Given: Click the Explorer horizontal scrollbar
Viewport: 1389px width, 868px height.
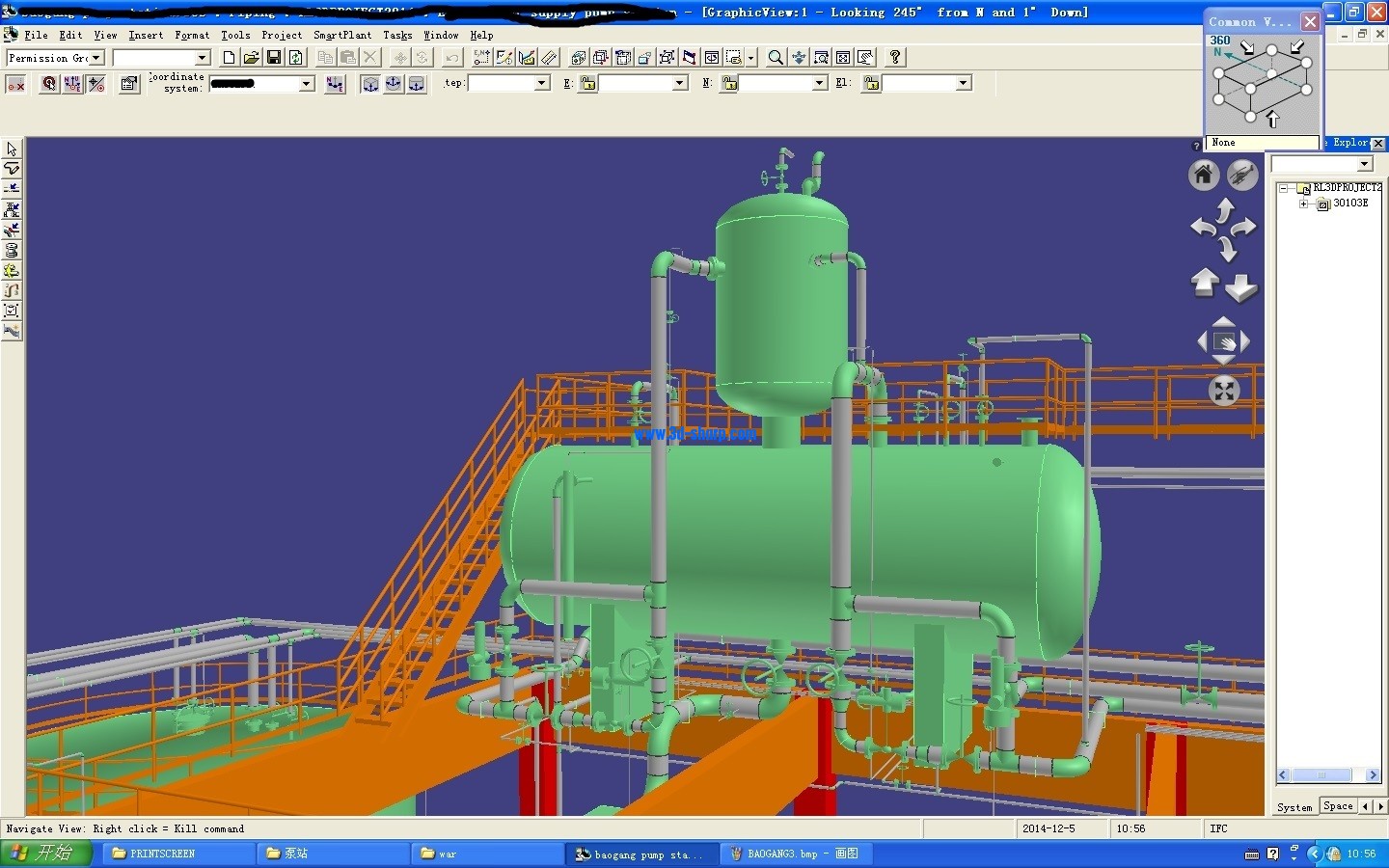Looking at the screenshot, I should (1328, 774).
